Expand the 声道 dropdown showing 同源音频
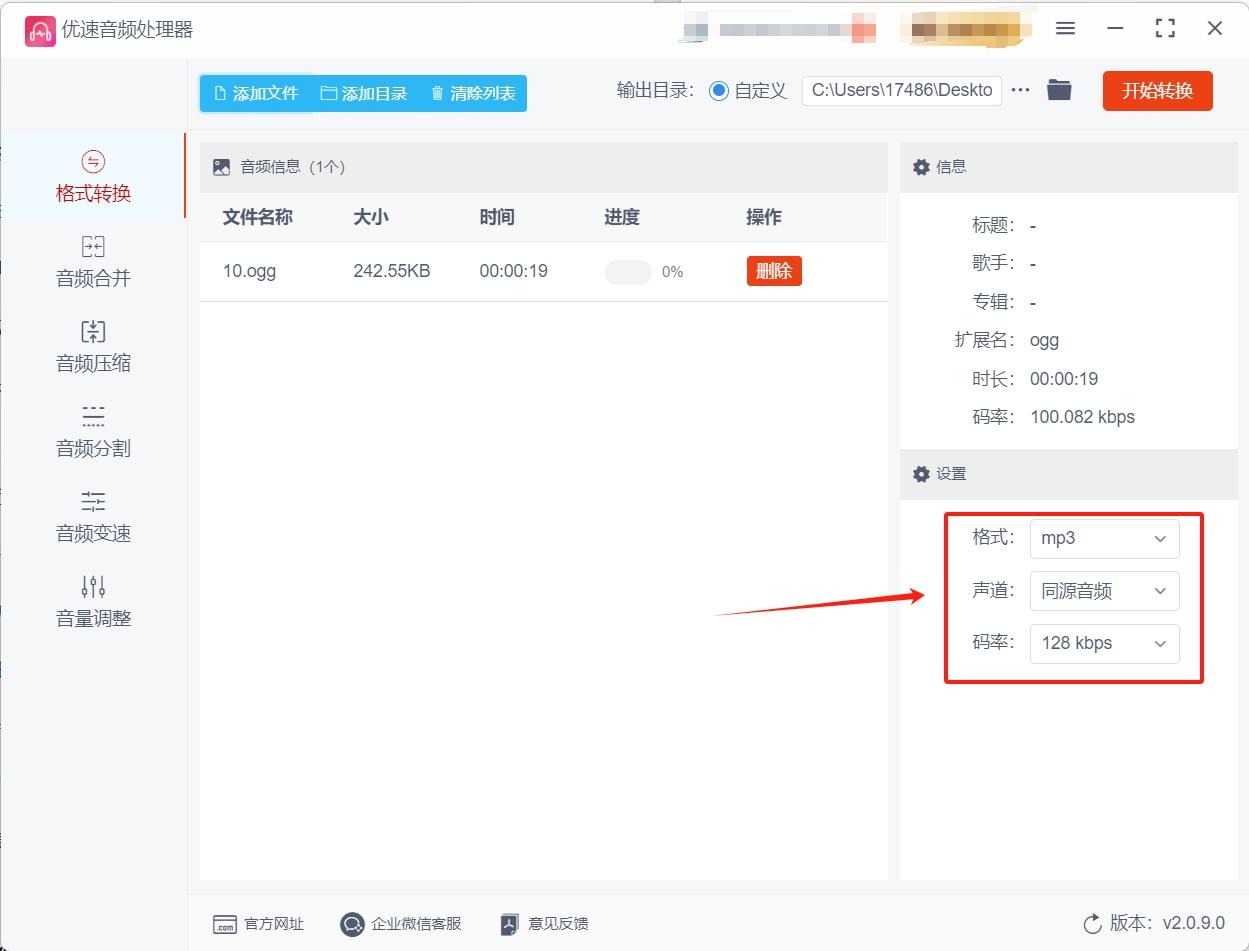This screenshot has height=951, width=1249. (1104, 591)
